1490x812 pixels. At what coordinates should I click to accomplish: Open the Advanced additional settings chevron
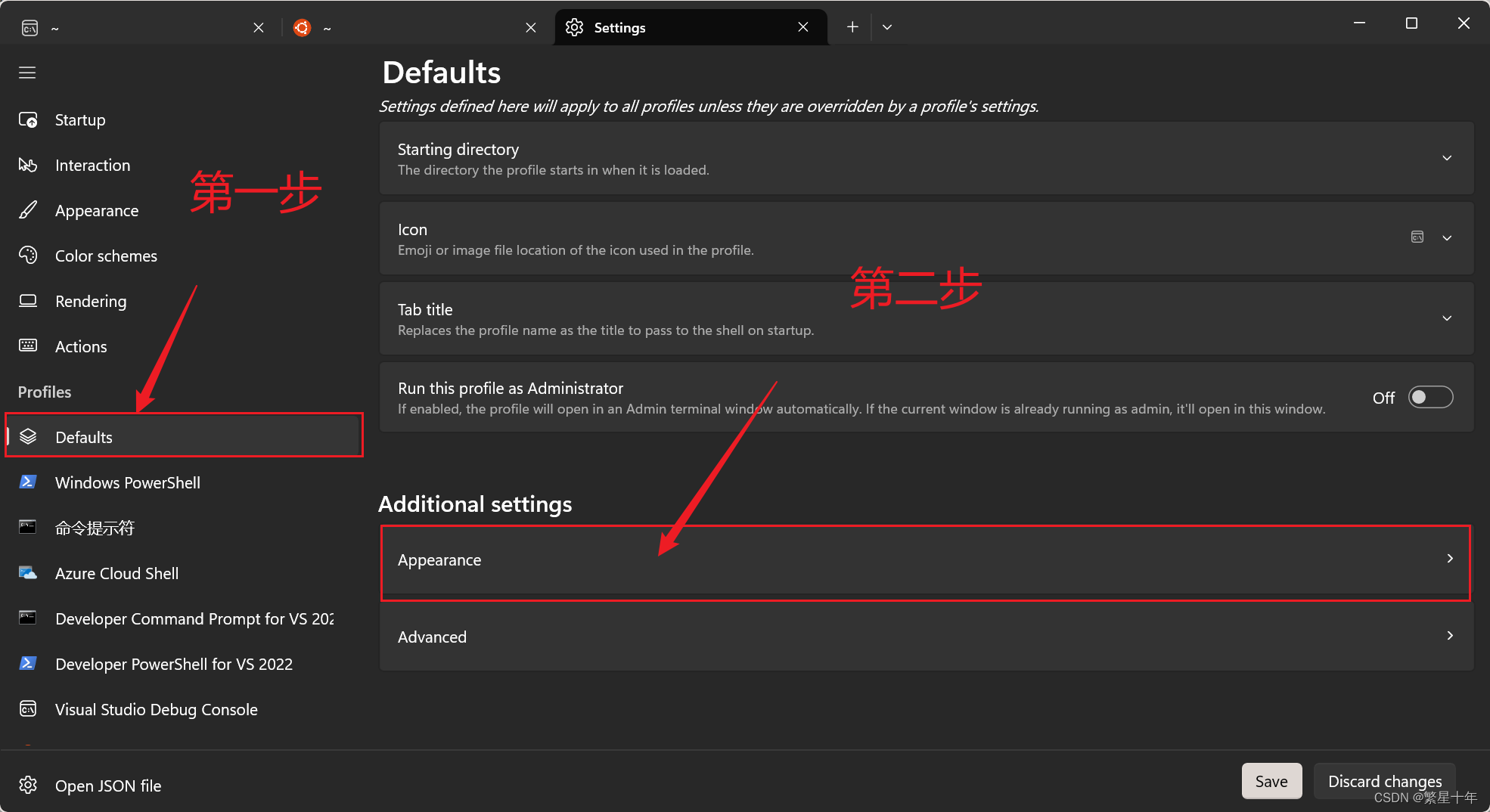point(1450,635)
